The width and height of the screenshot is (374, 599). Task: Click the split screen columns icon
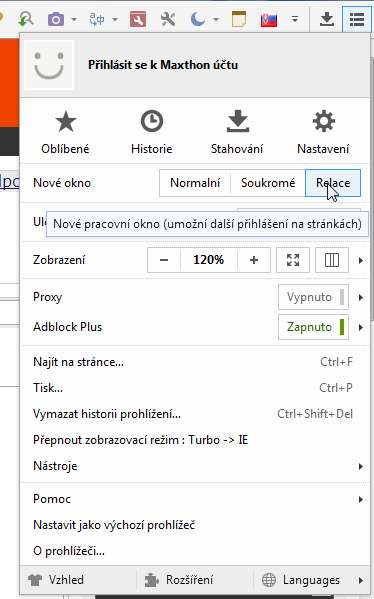[332, 260]
